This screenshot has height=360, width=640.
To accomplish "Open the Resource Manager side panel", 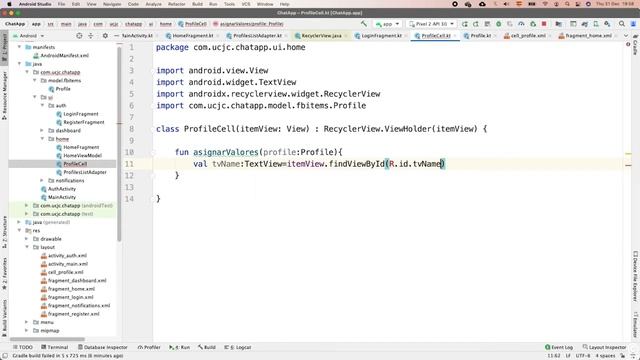I will tap(4, 95).
